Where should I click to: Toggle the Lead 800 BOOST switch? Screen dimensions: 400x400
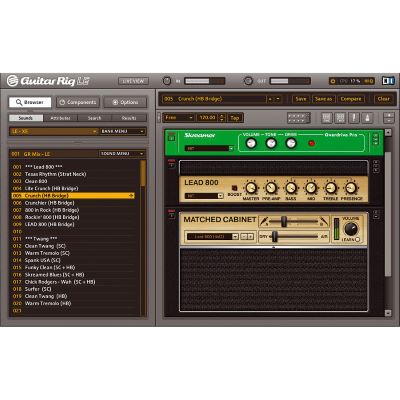click(234, 188)
